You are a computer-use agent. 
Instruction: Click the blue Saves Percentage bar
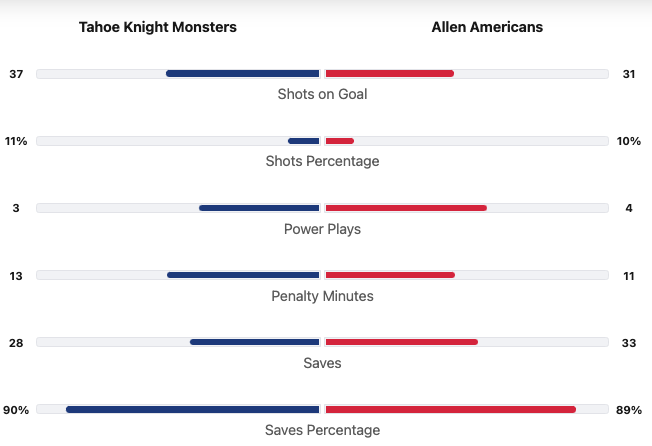192,409
